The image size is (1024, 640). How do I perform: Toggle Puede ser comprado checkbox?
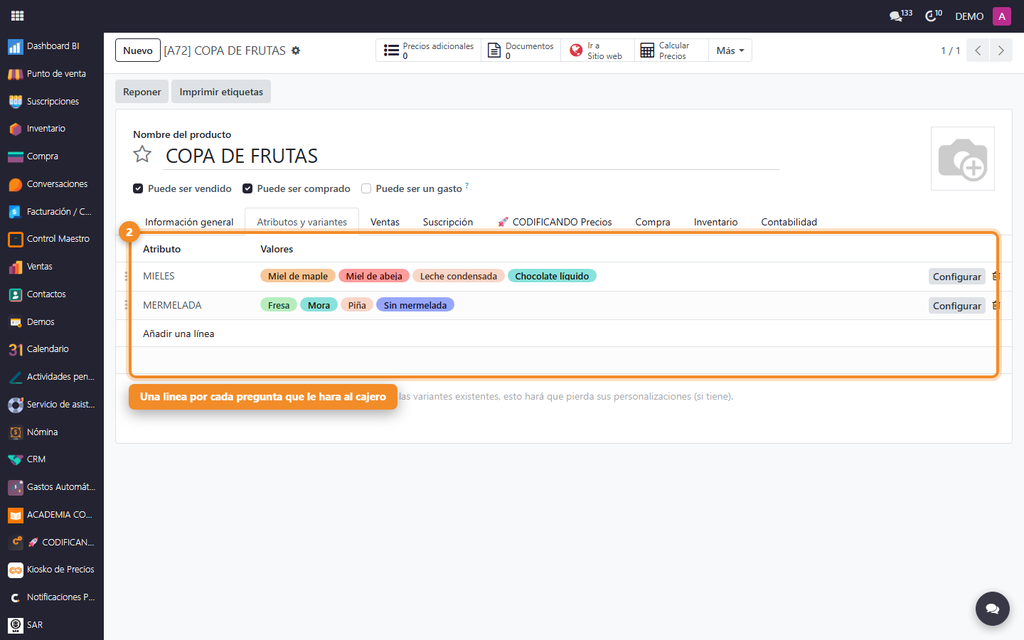click(248, 189)
